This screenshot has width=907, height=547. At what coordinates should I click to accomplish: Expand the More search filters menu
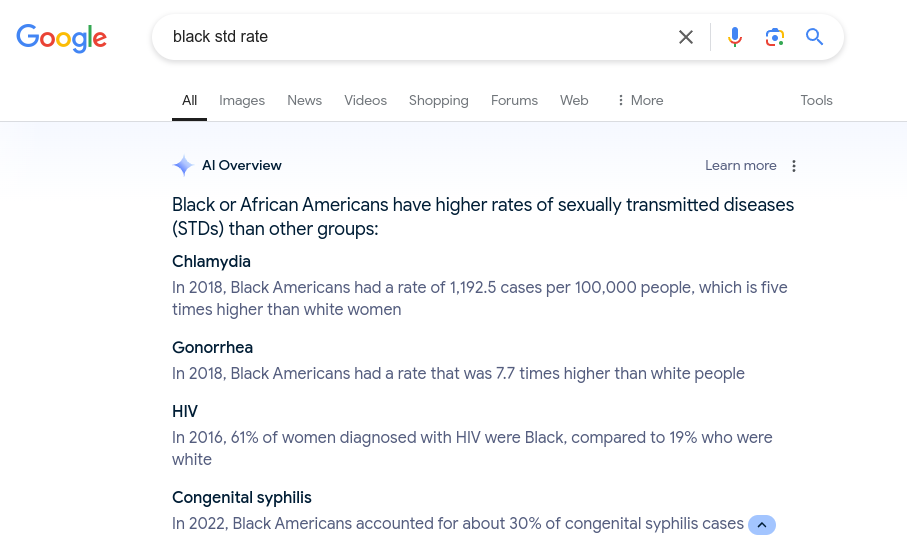click(640, 100)
